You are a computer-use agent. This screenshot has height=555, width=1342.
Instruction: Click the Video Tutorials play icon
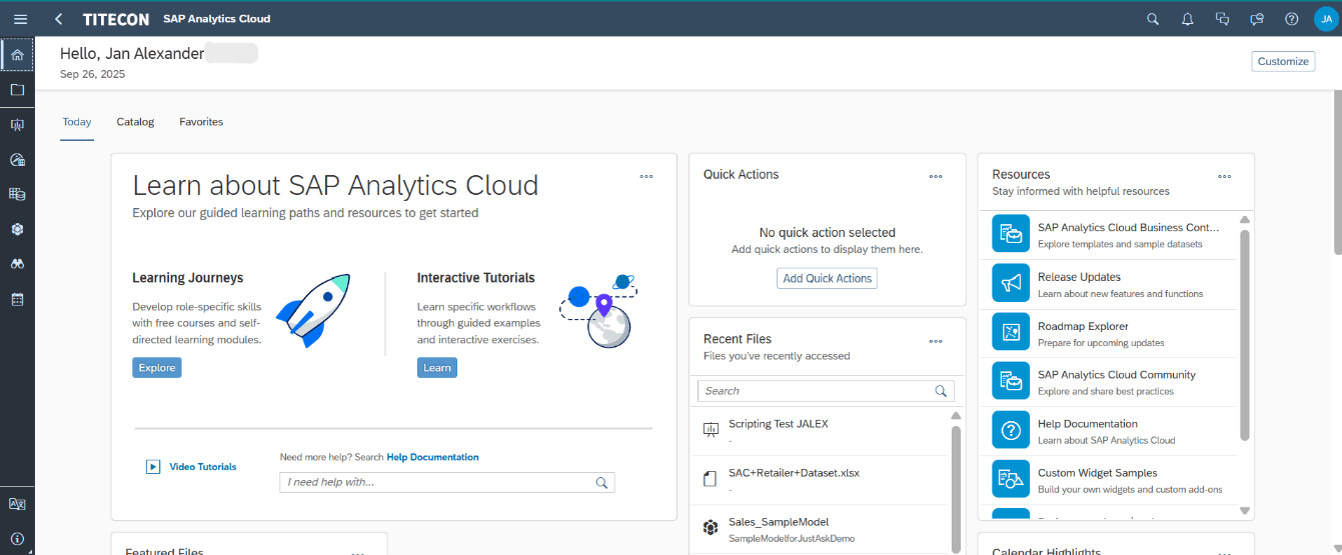pyautogui.click(x=153, y=466)
